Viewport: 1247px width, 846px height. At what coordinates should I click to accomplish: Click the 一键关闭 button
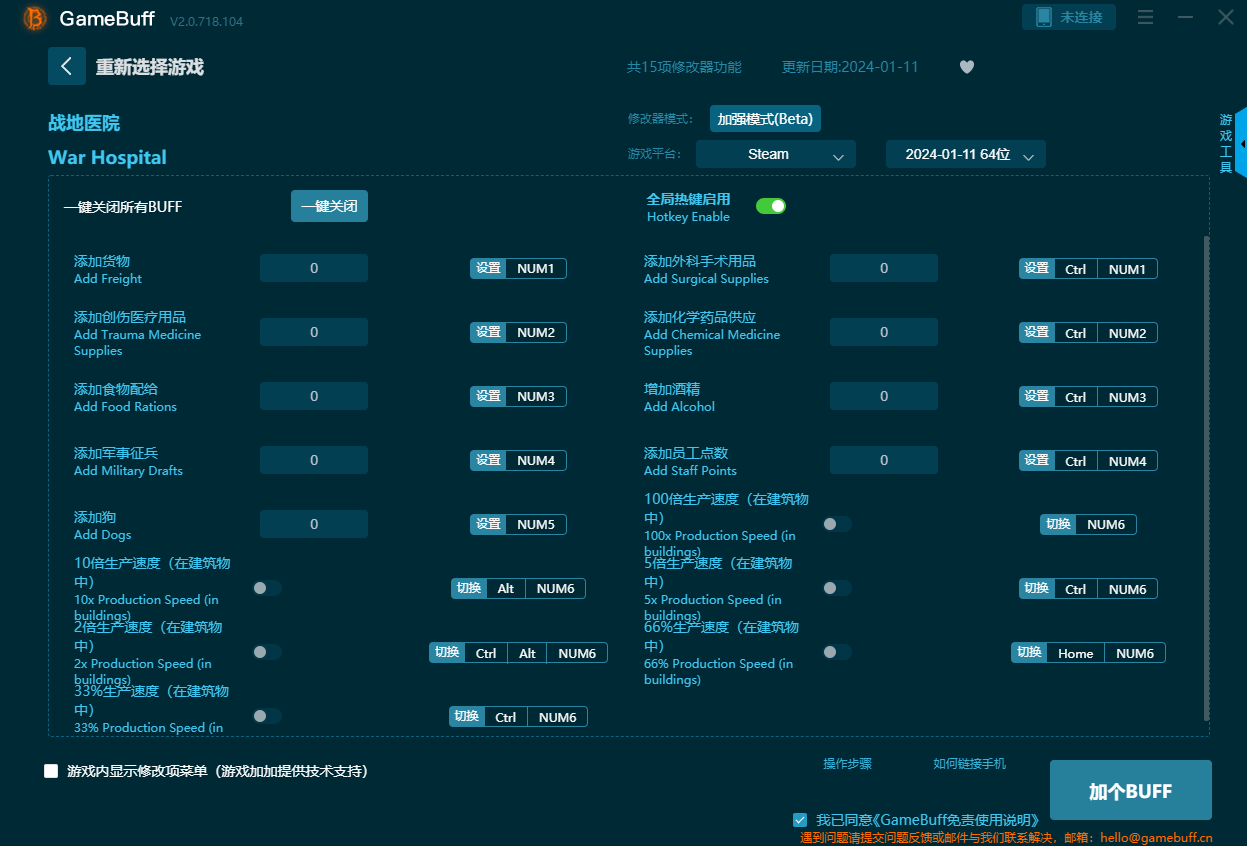point(329,206)
